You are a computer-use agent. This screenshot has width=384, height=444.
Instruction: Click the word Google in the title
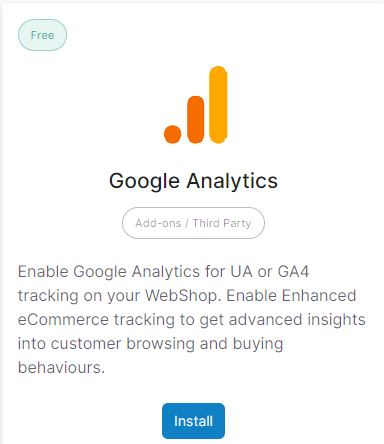(x=144, y=181)
